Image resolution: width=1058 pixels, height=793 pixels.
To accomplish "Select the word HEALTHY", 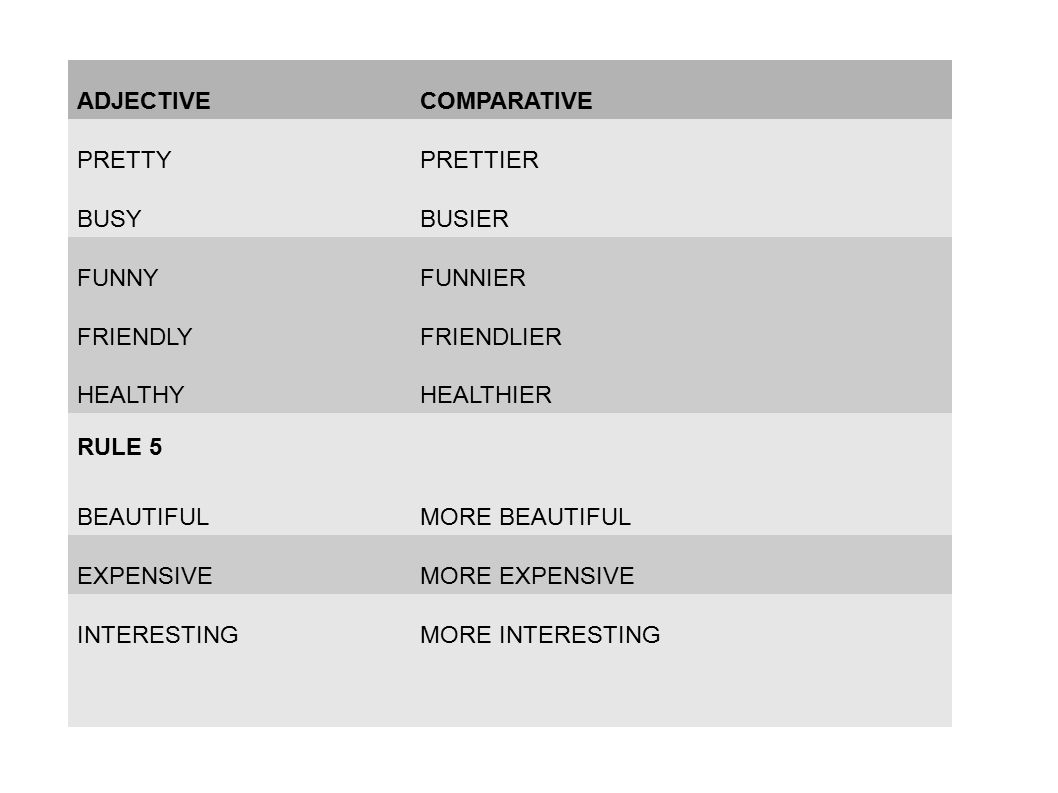I will coord(130,395).
